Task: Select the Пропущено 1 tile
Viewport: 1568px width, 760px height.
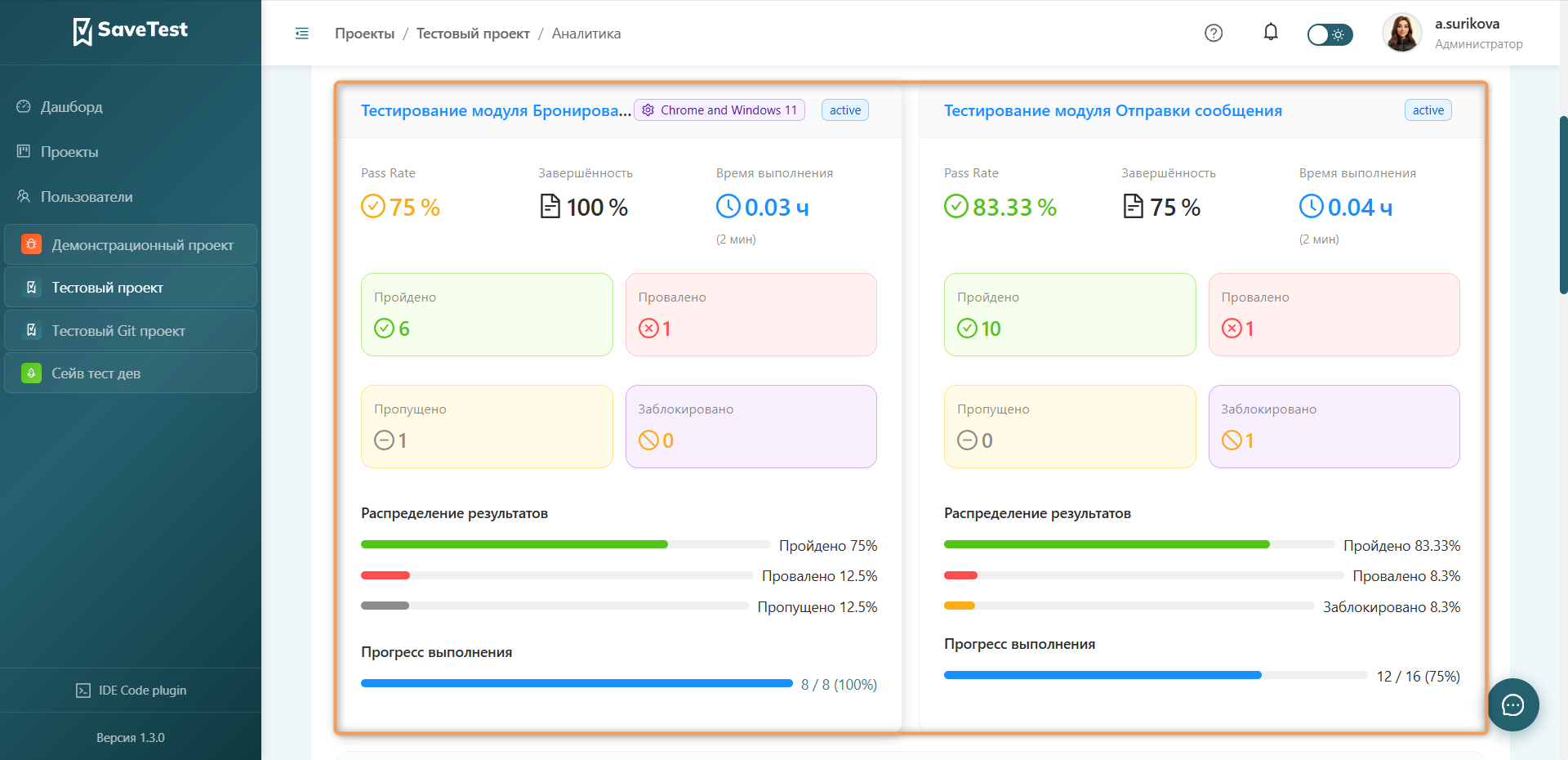Action: tap(487, 427)
